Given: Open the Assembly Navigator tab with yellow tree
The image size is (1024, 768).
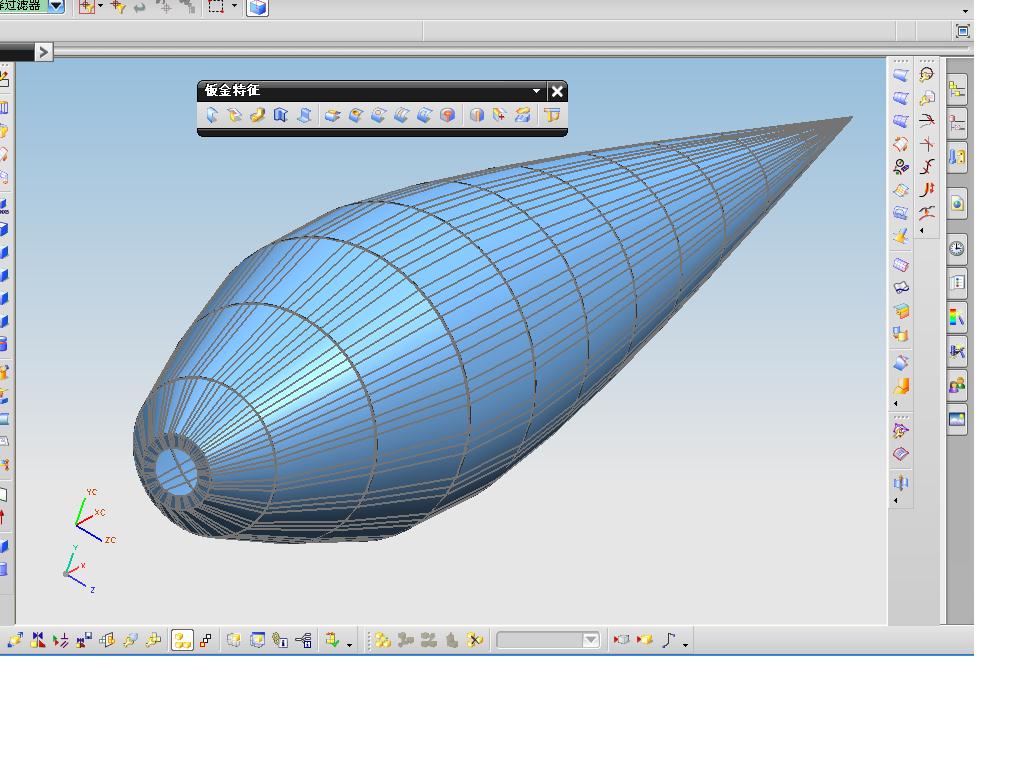Looking at the screenshot, I should pos(957,89).
